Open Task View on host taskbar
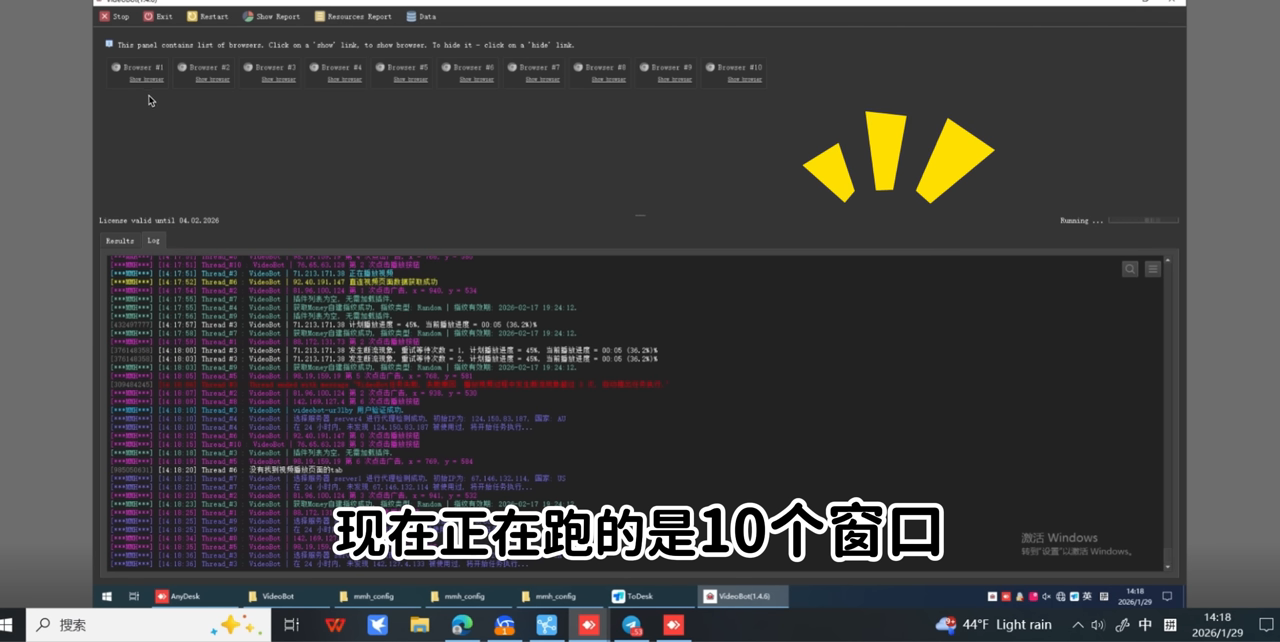The width and height of the screenshot is (1280, 642). pyautogui.click(x=291, y=625)
